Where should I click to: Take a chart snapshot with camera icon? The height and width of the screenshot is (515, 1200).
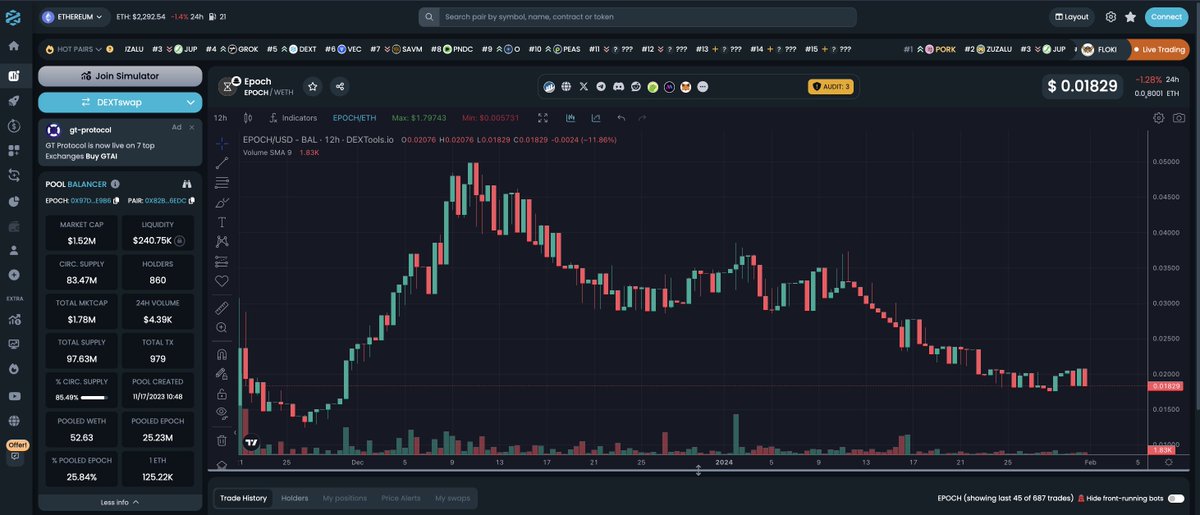click(x=1178, y=118)
